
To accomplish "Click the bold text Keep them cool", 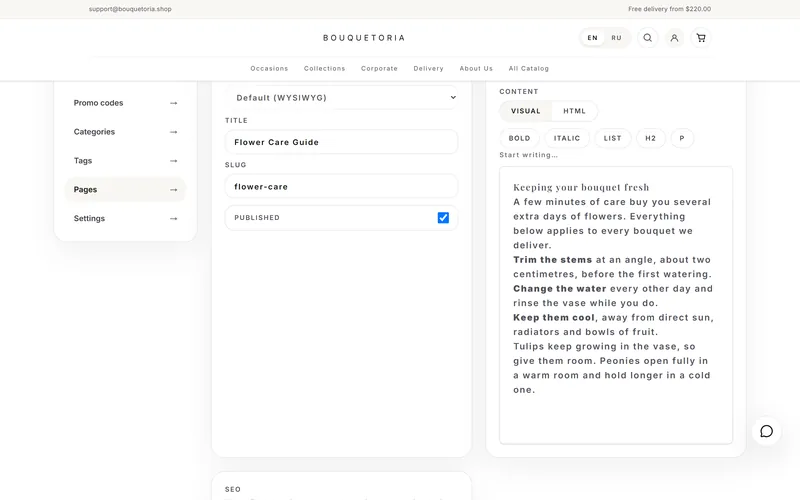I will (x=554, y=317).
